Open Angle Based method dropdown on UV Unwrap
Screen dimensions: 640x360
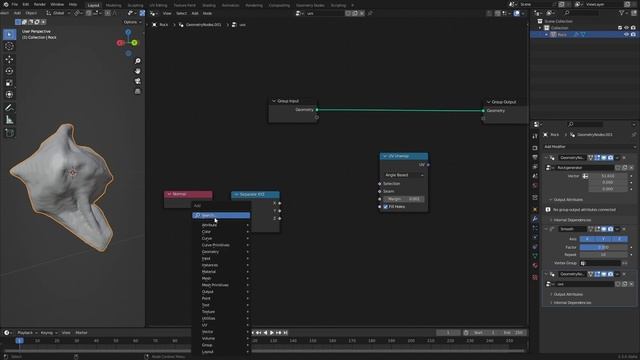(x=404, y=175)
